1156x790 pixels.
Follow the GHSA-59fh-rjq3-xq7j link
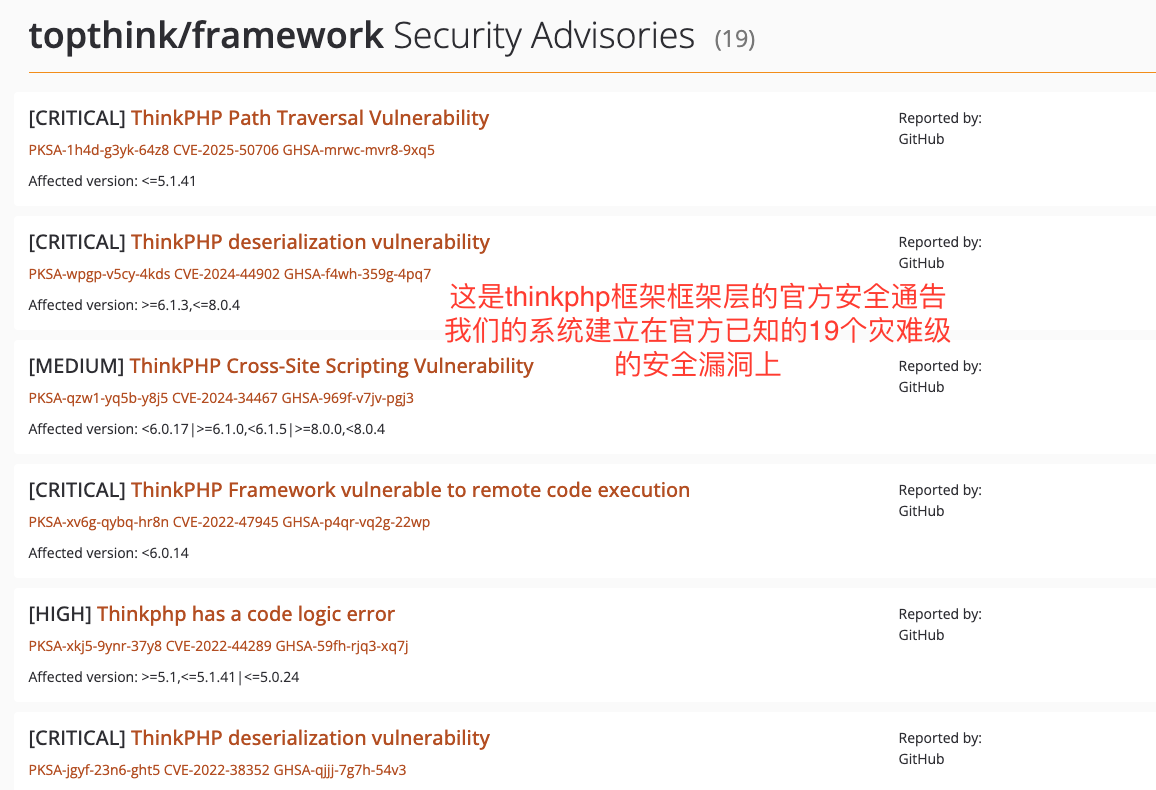[342, 646]
